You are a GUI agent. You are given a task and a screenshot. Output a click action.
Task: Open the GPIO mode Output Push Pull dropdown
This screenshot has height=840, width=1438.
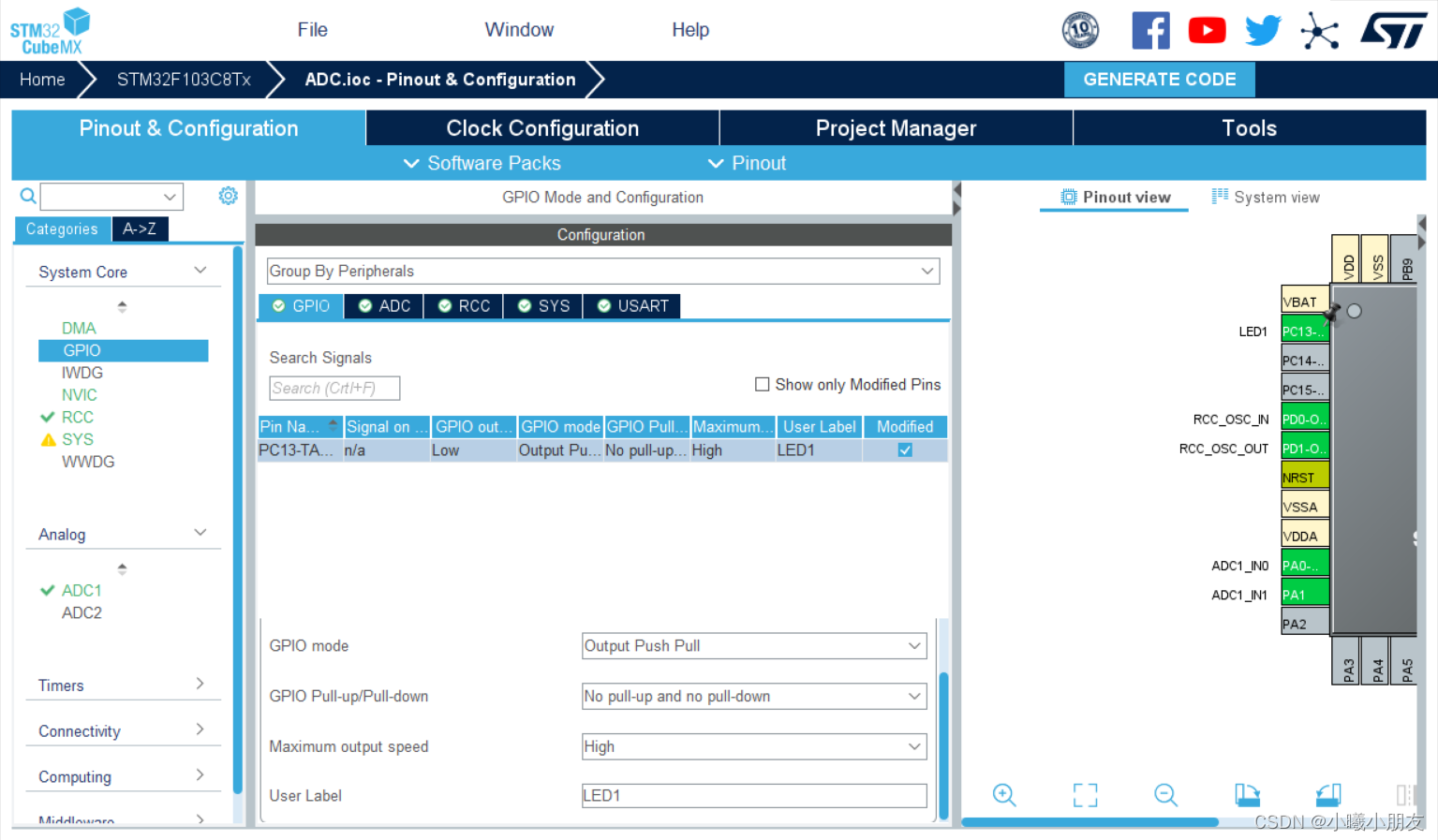click(754, 645)
